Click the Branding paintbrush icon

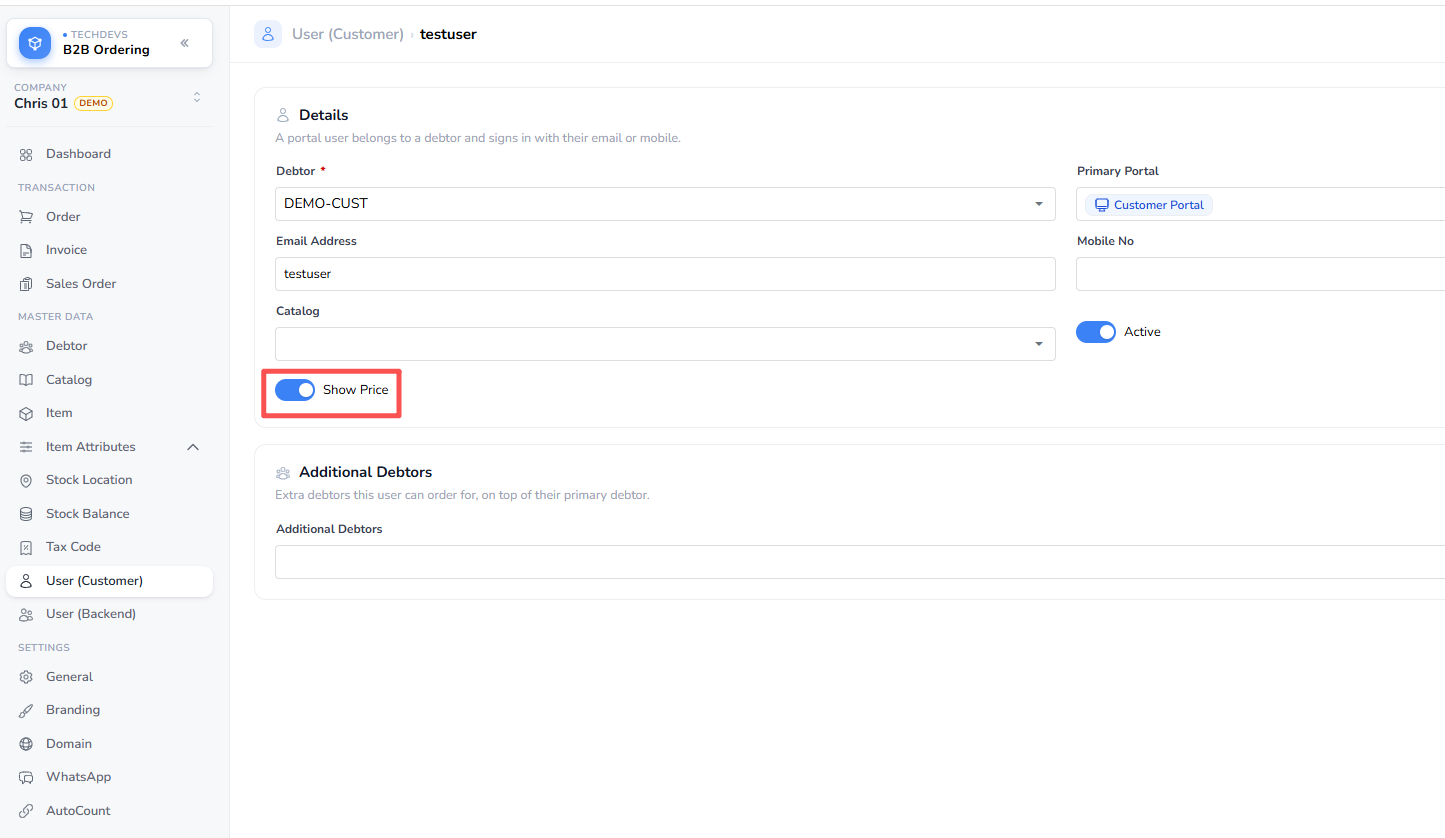click(x=26, y=710)
